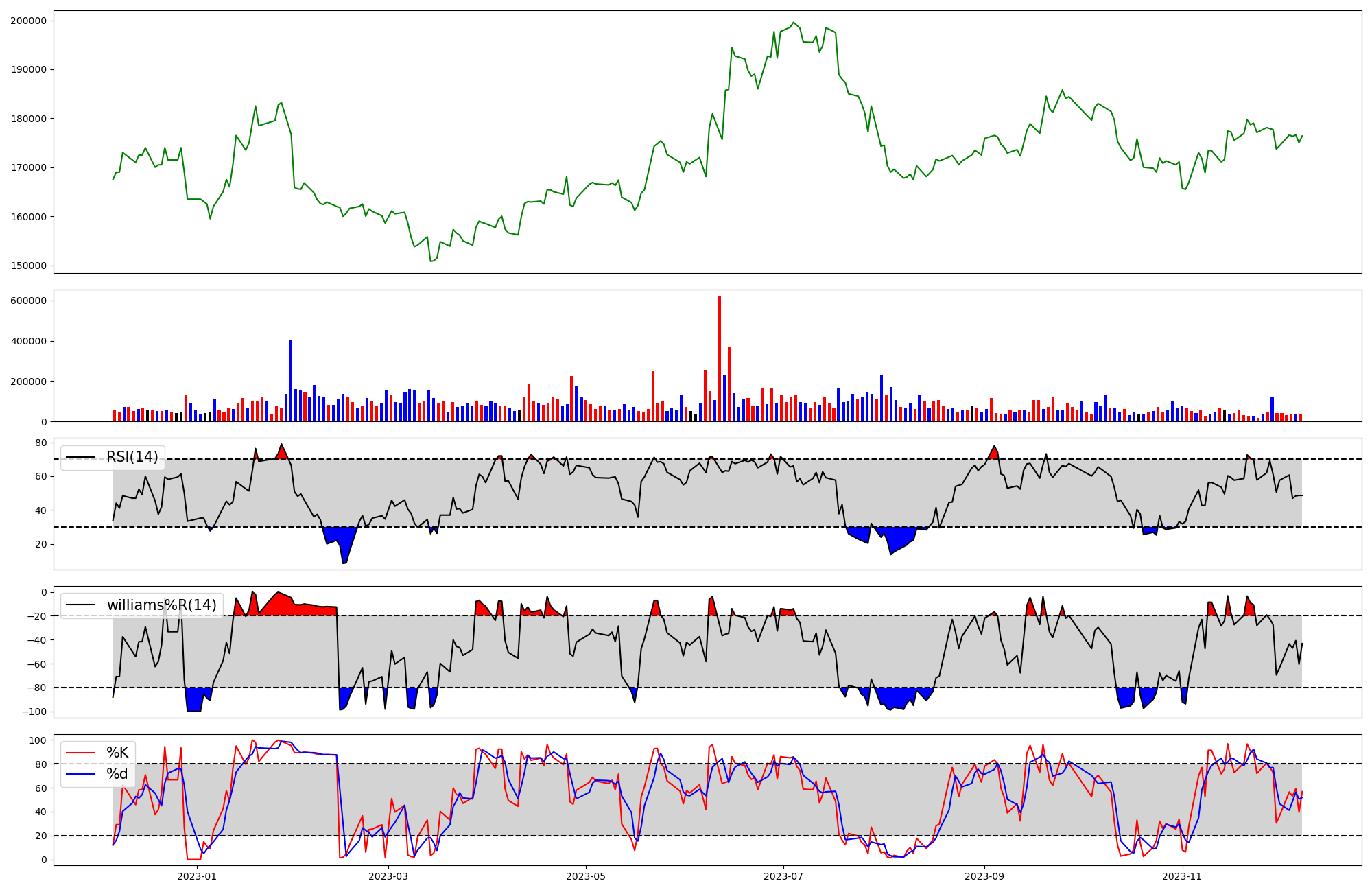Click the blue %d legend line sample
This screenshot has width=1372, height=892.
click(x=80, y=775)
